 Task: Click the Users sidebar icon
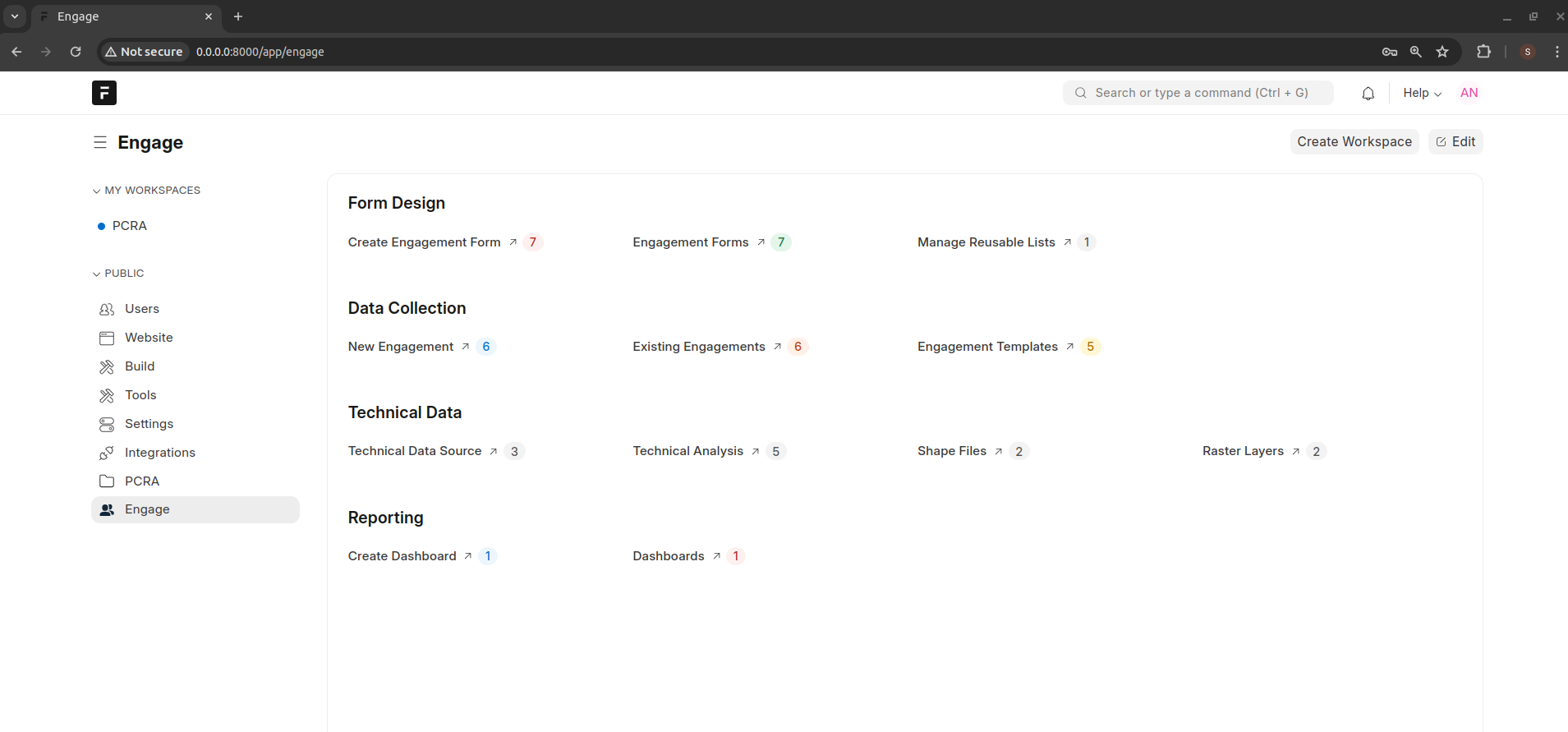point(107,309)
